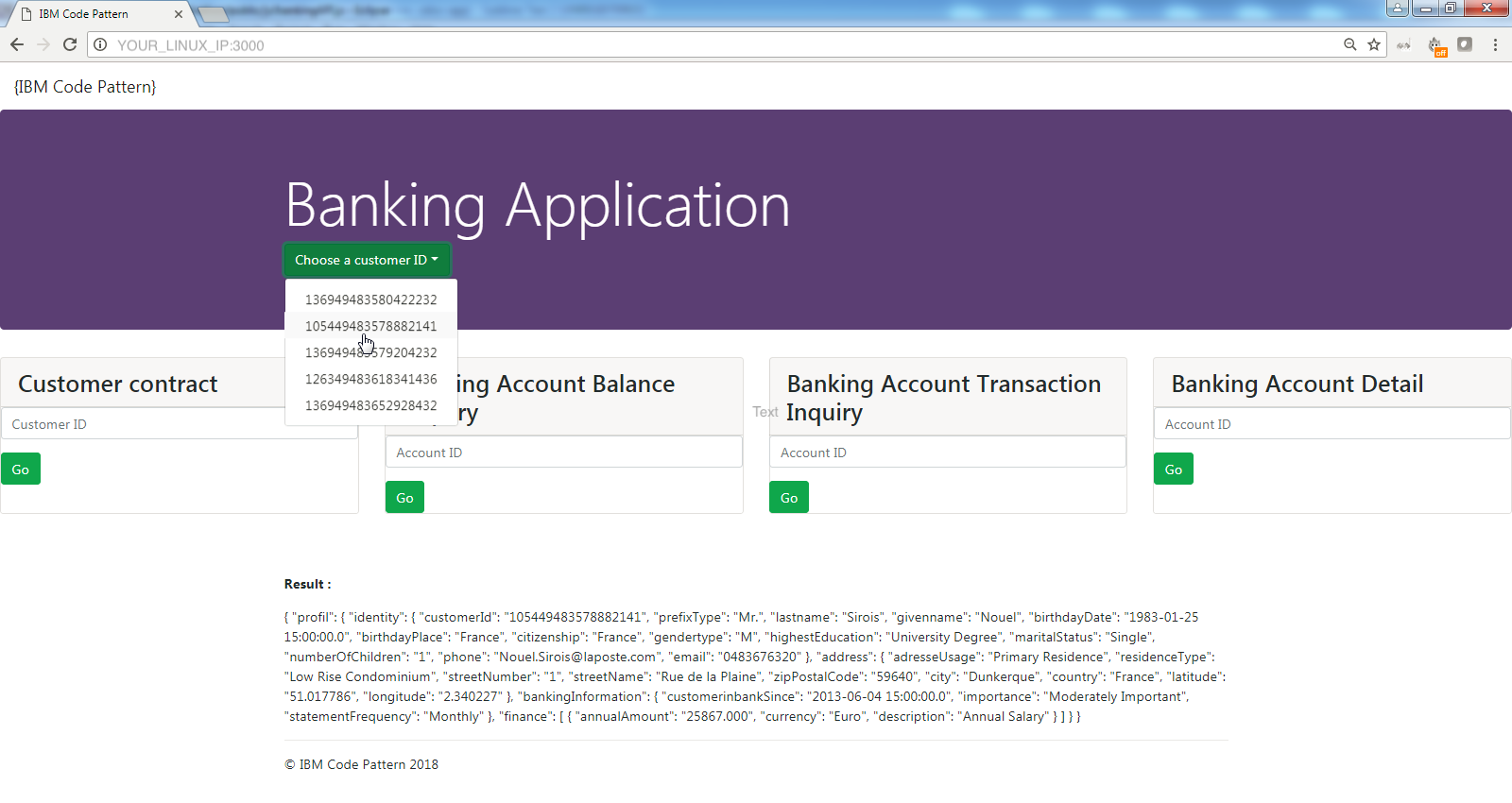Click the Banking Account Transaction Inquiry title
Image resolution: width=1512 pixels, height=803 pixels.
click(x=944, y=398)
